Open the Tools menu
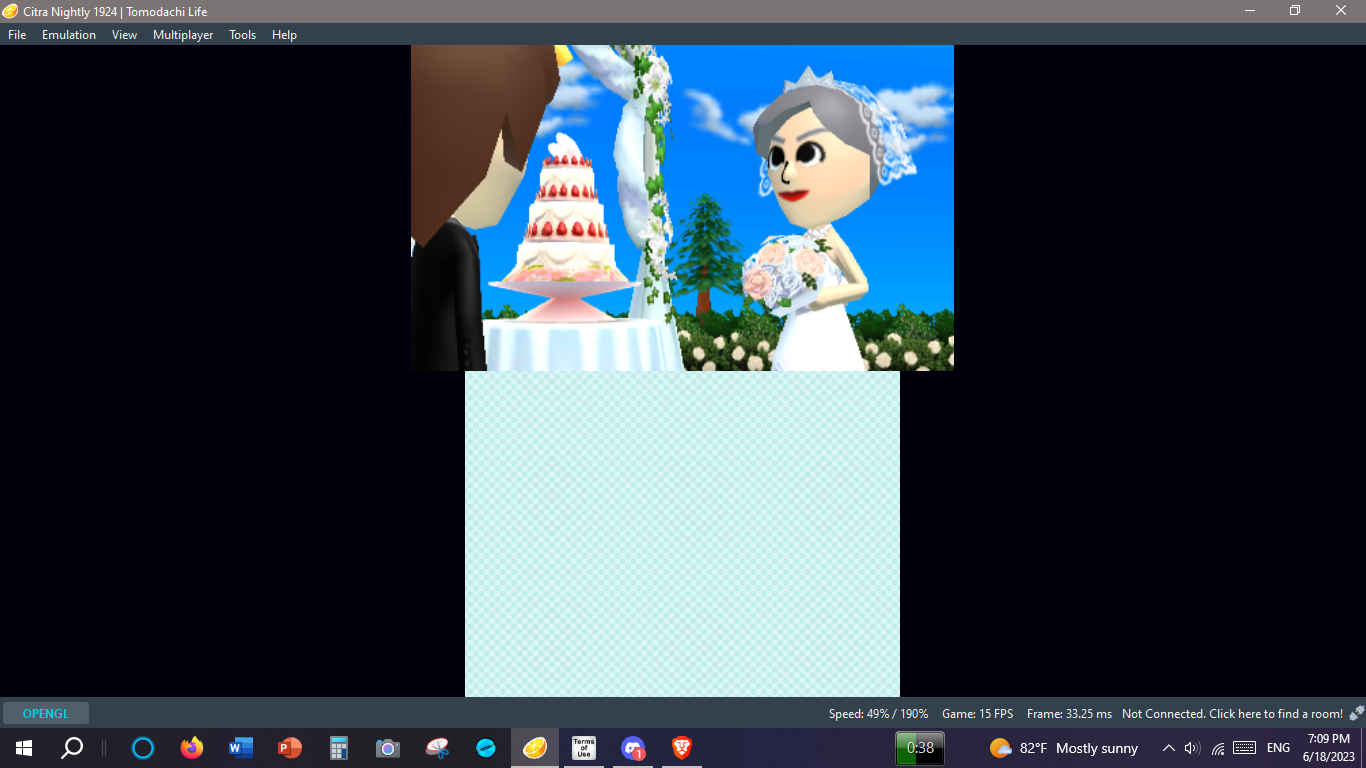1366x768 pixels. coord(242,35)
